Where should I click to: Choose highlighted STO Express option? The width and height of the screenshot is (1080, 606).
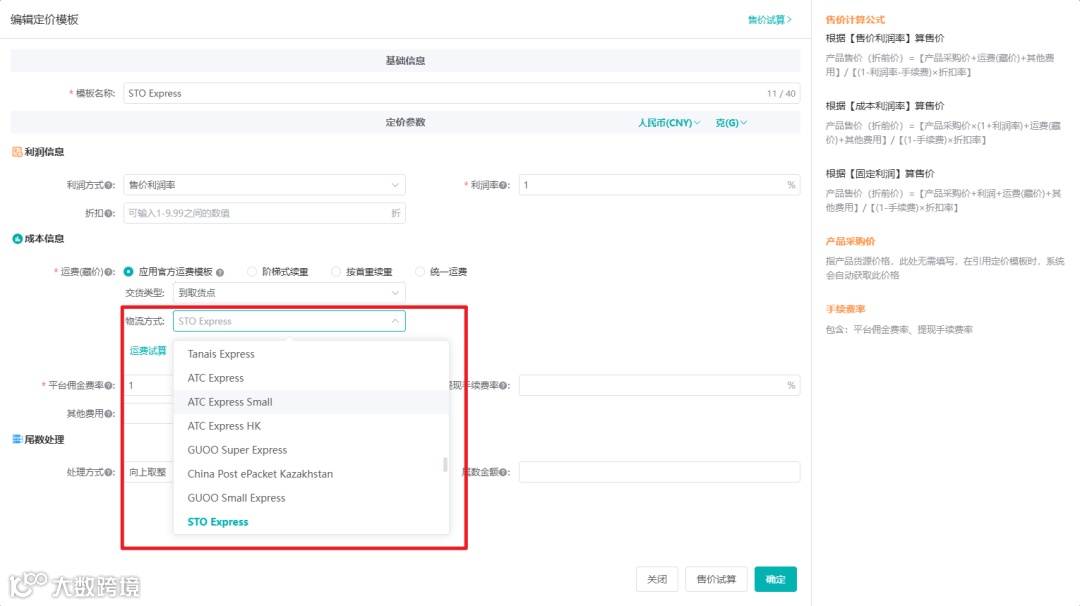[x=311, y=522]
